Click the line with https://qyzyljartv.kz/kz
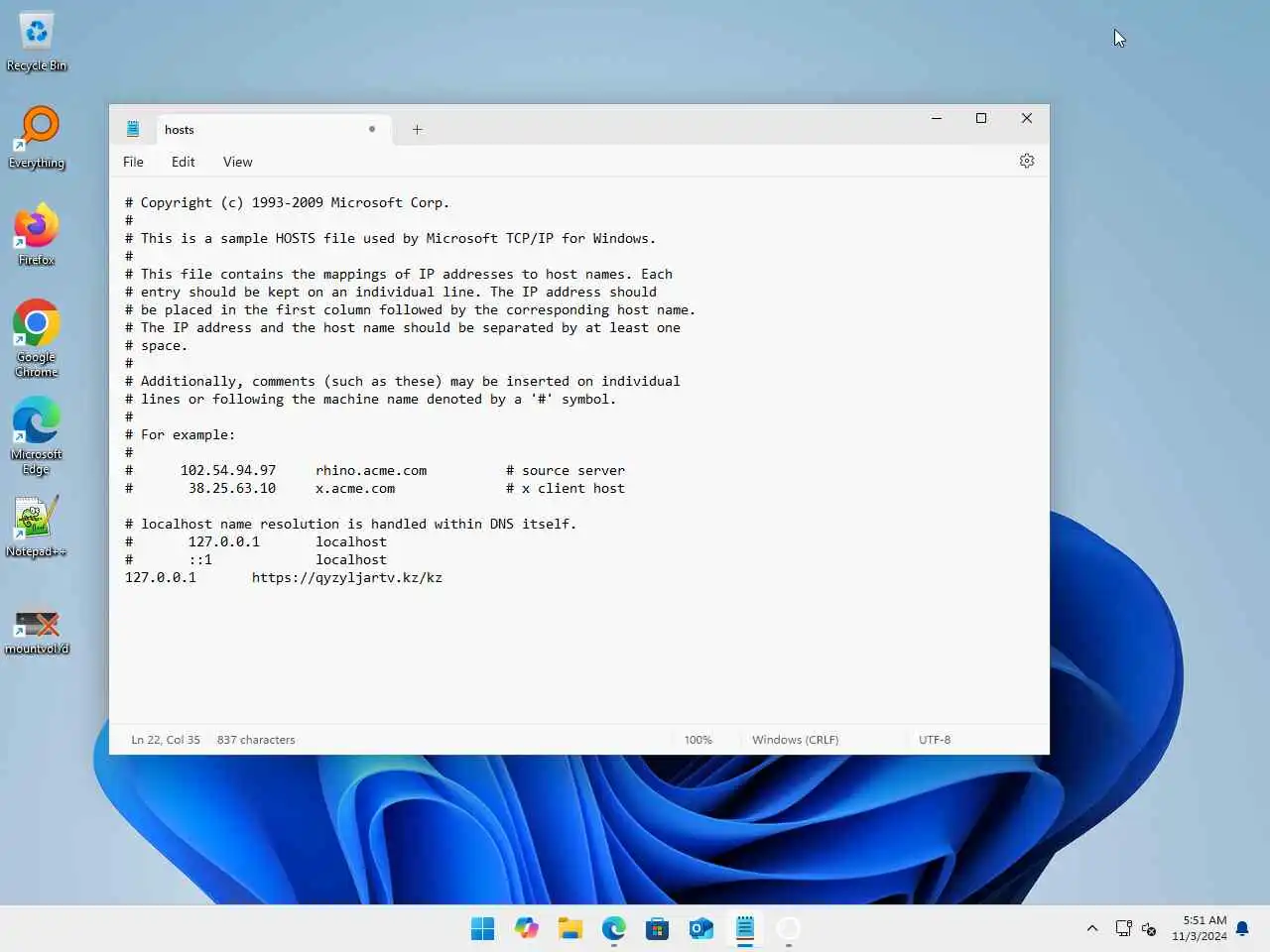 284,577
